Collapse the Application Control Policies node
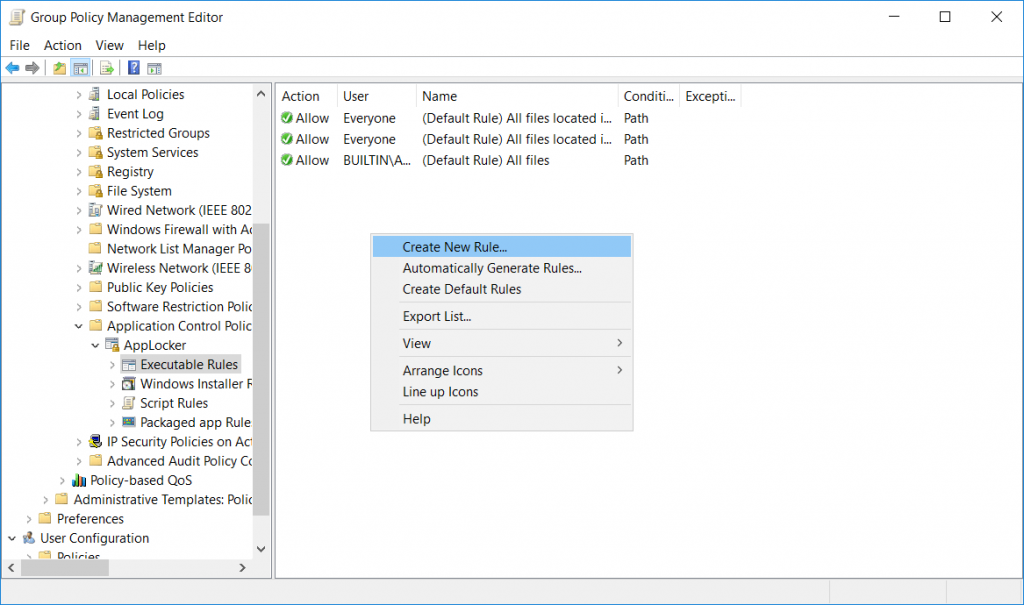 pos(79,325)
